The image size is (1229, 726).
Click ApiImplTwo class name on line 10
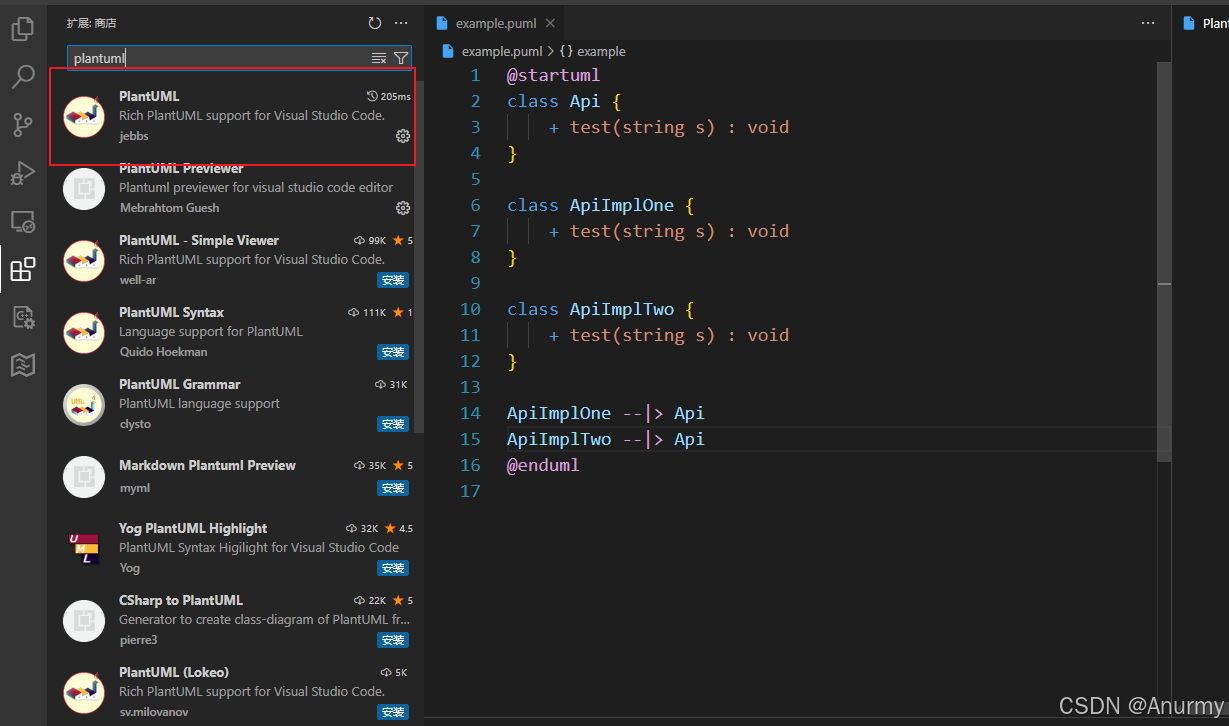pos(622,309)
